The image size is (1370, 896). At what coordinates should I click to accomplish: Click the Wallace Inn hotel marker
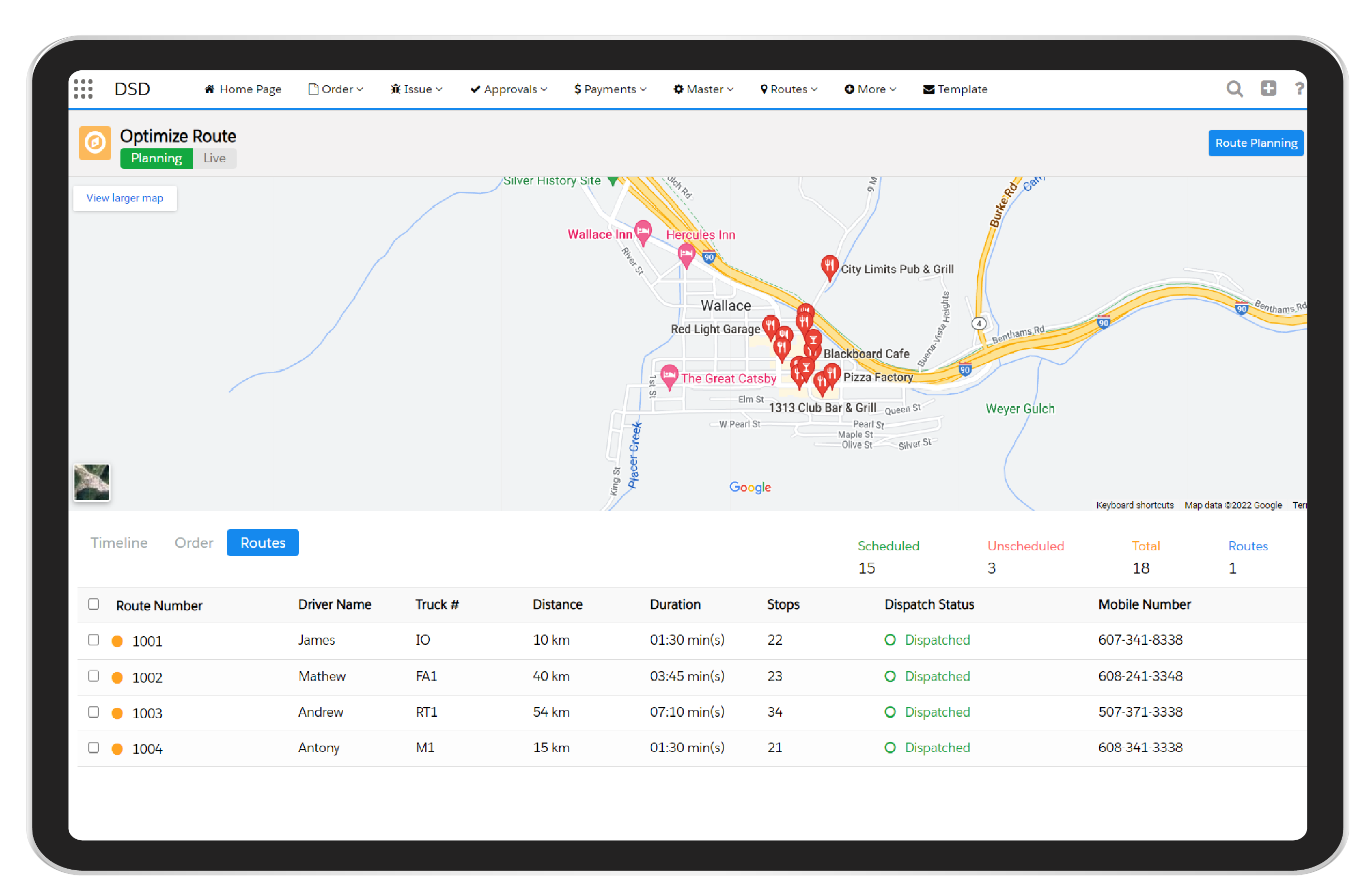point(643,232)
